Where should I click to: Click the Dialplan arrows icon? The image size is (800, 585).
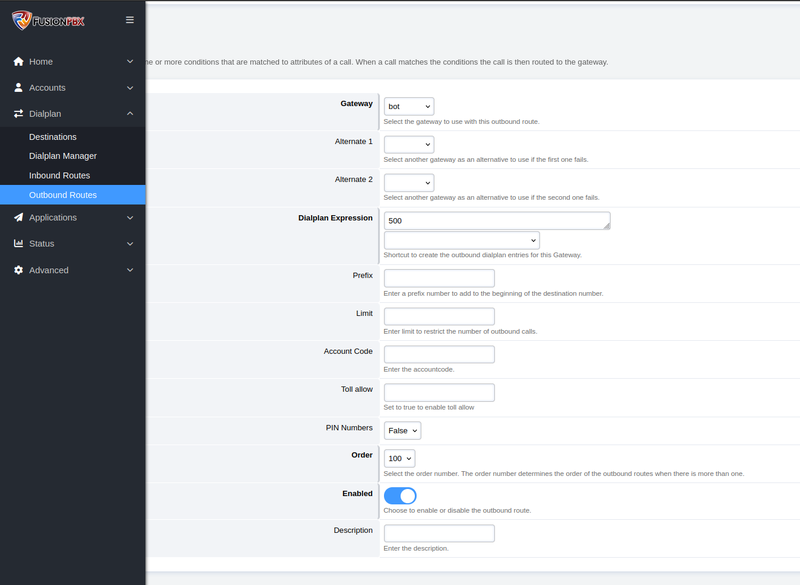point(18,114)
